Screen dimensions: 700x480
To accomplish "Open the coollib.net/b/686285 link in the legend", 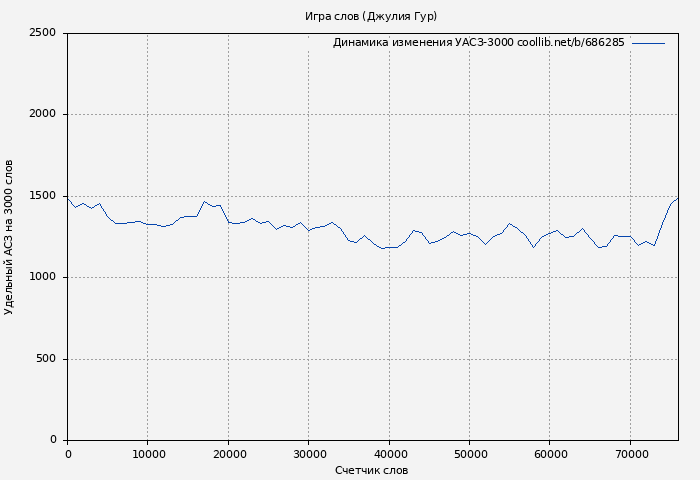I will click(x=571, y=43).
